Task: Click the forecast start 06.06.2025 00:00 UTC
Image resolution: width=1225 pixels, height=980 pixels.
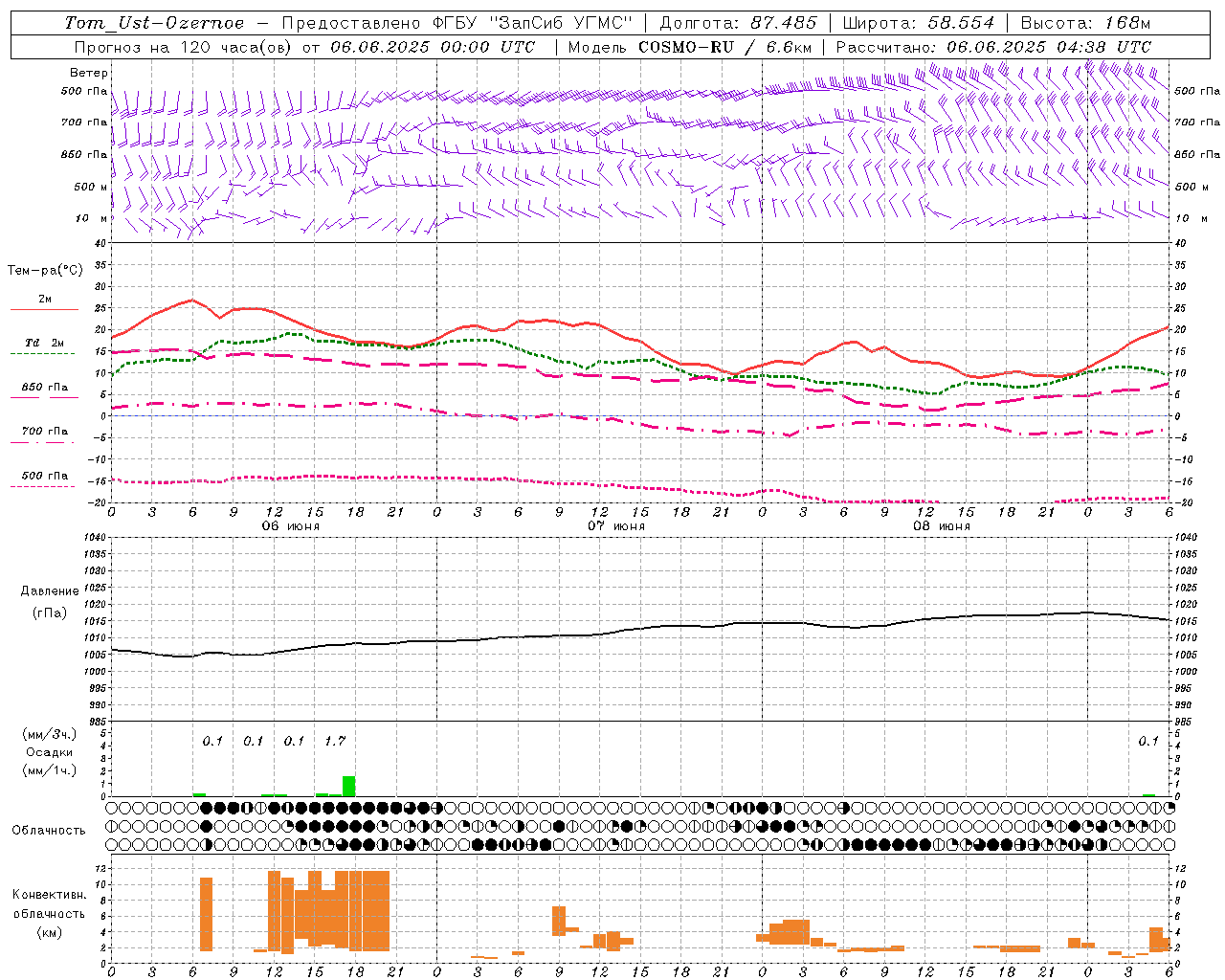Action: [x=433, y=47]
